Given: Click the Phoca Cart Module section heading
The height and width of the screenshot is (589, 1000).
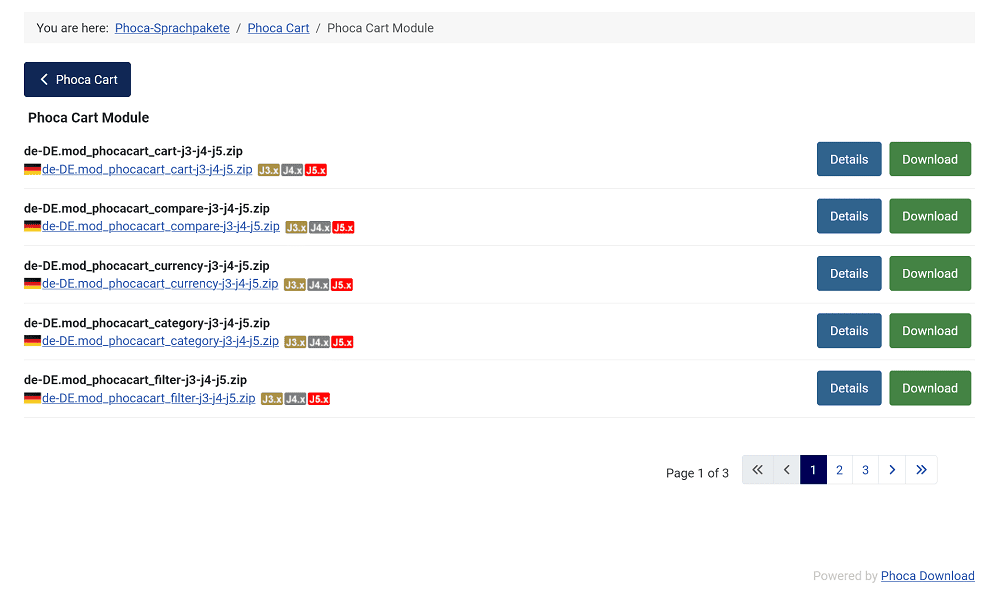Looking at the screenshot, I should [x=89, y=118].
